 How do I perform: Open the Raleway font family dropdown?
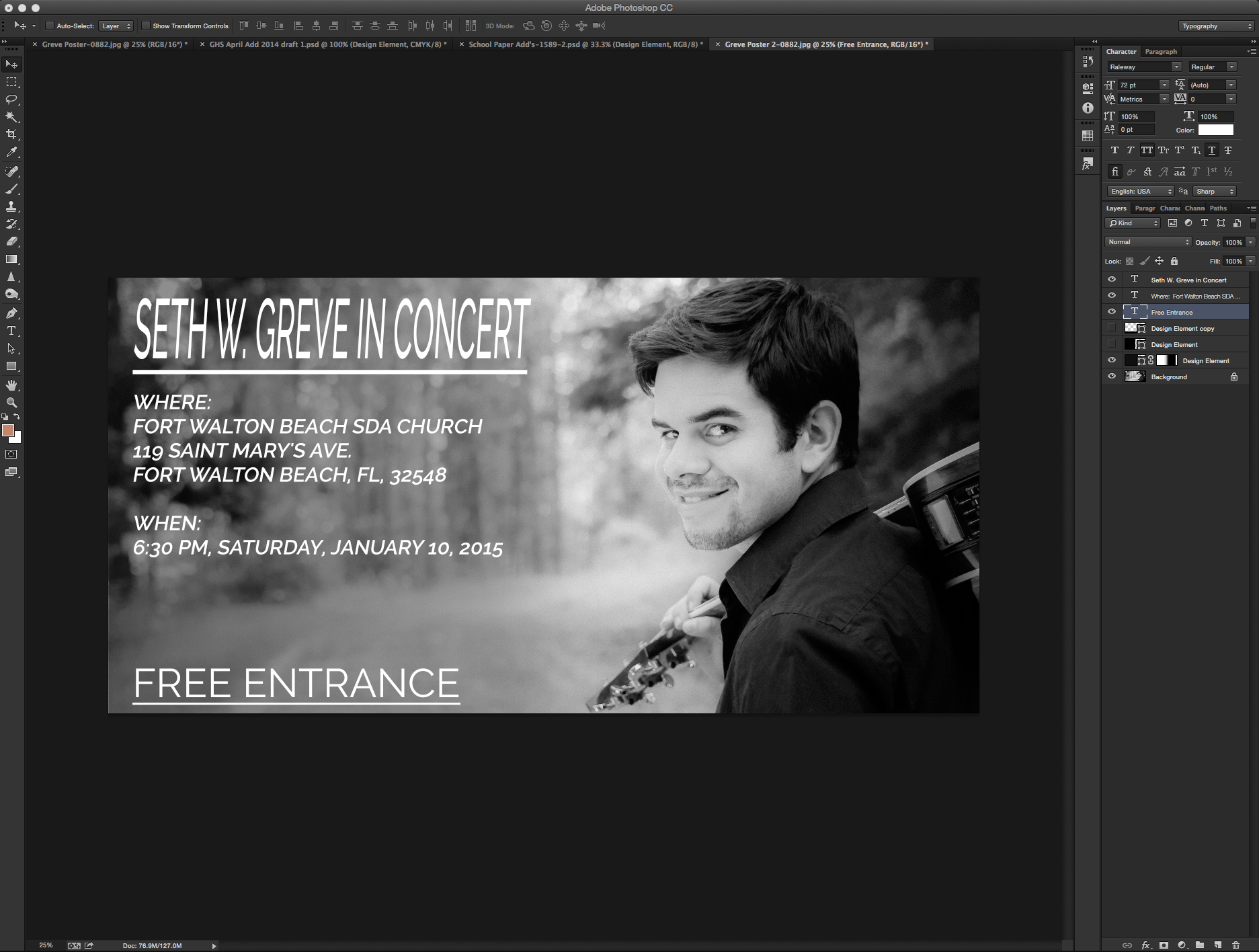pyautogui.click(x=1144, y=67)
